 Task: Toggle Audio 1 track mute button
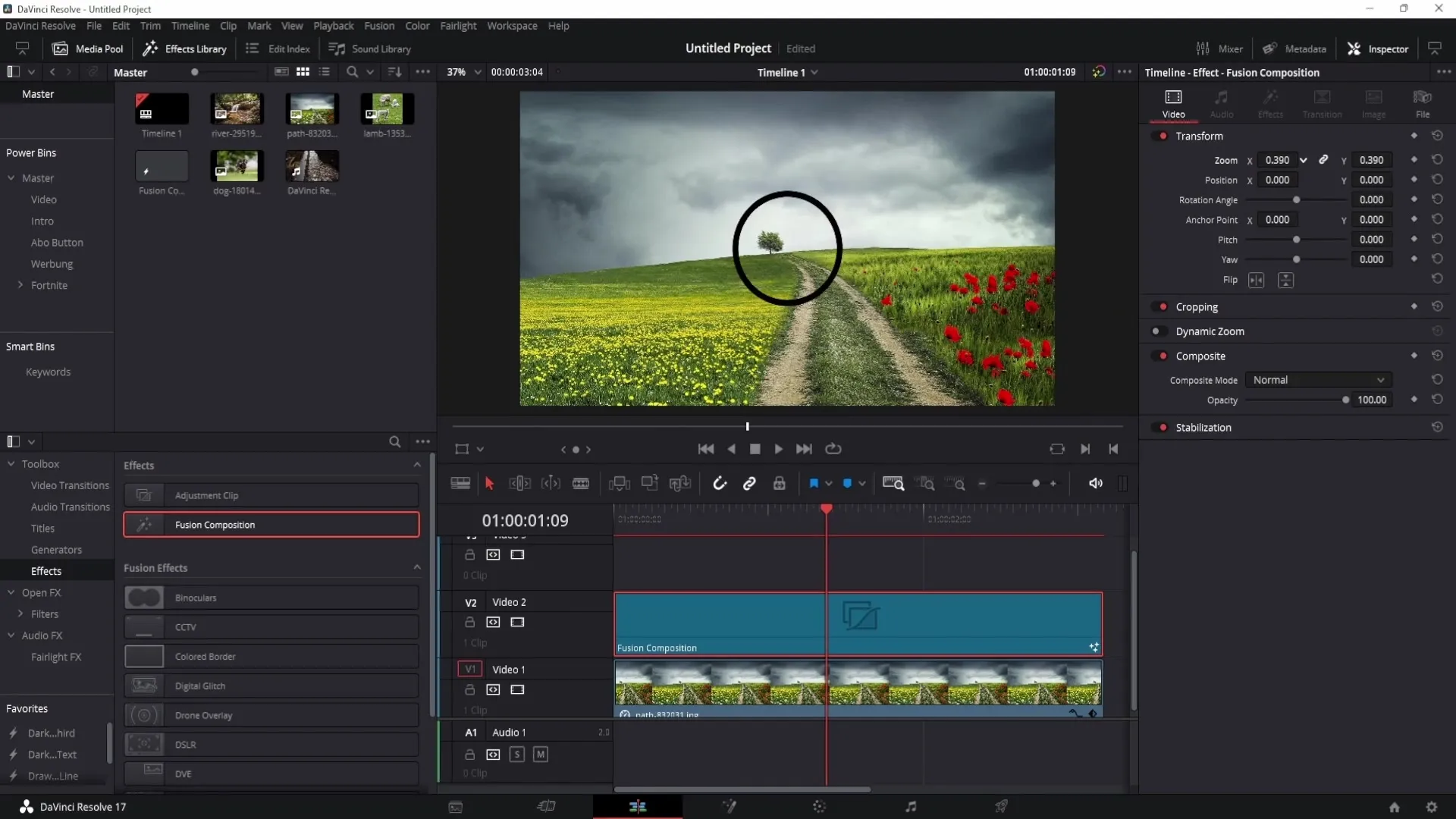540,753
